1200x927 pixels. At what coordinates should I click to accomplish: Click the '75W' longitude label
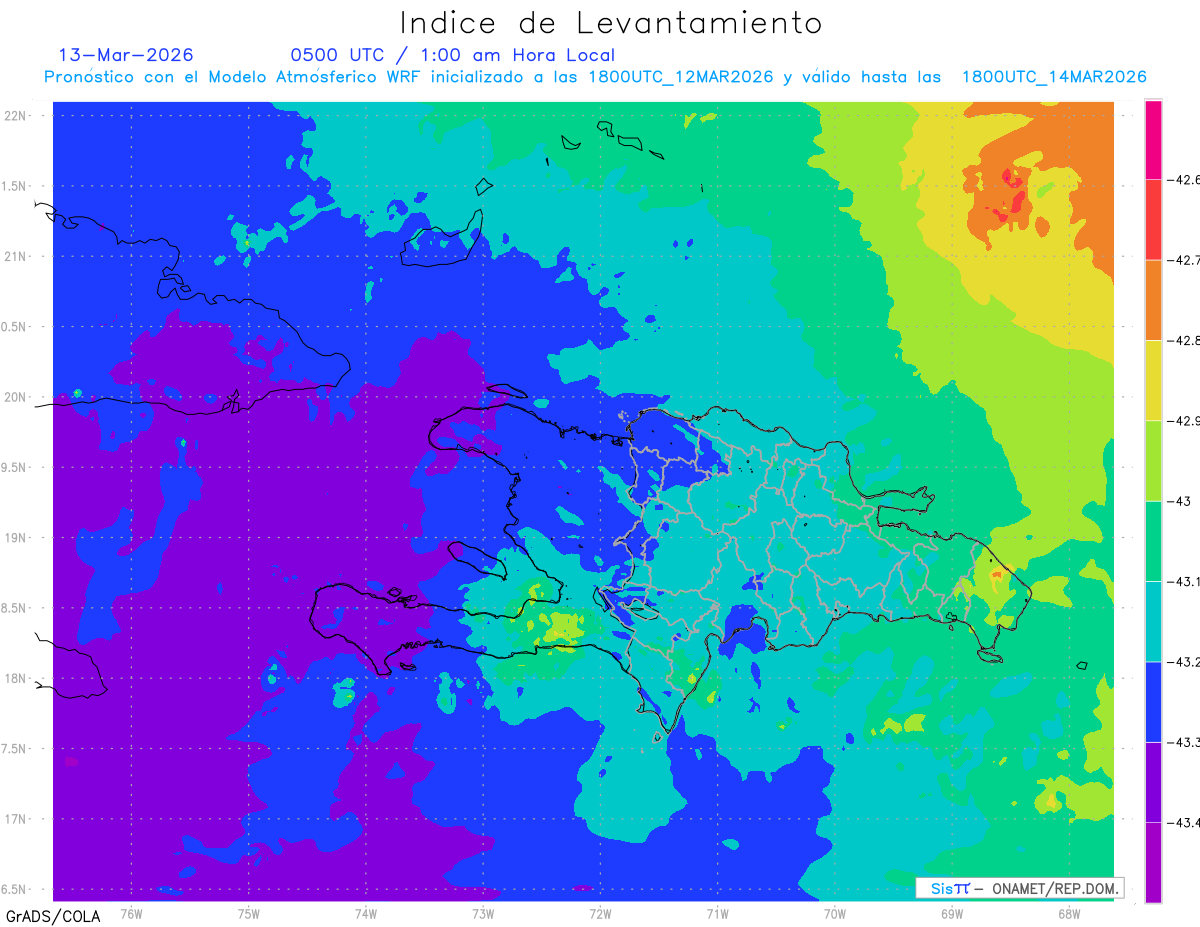click(x=248, y=914)
